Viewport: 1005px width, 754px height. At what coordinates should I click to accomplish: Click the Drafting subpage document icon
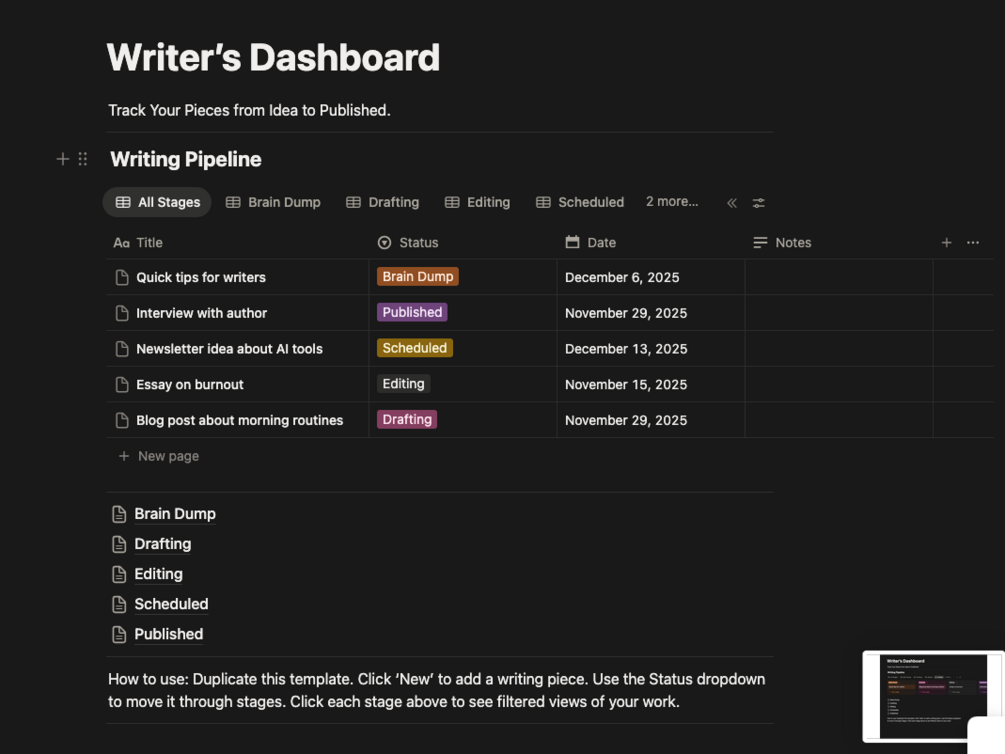click(x=119, y=544)
